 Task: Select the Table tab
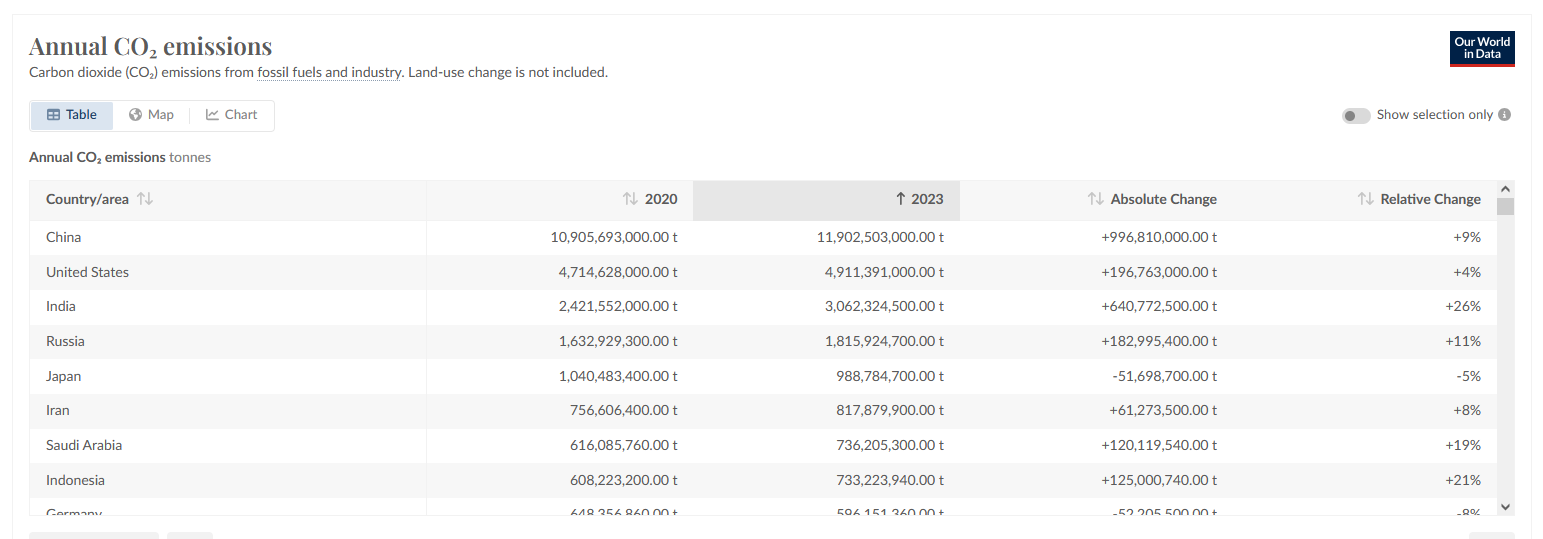point(72,115)
